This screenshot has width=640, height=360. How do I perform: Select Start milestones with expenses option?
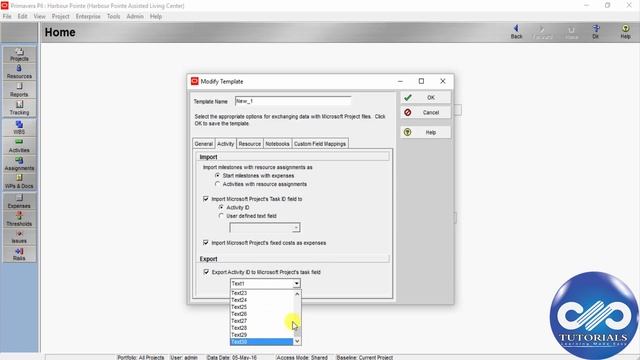click(218, 176)
